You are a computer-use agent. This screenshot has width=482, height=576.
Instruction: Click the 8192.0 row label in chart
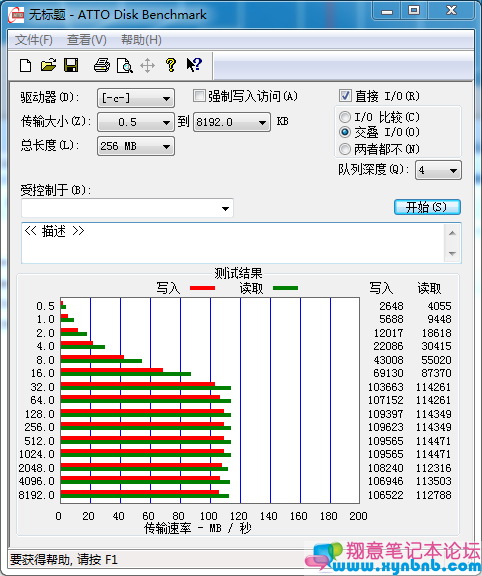click(x=36, y=495)
